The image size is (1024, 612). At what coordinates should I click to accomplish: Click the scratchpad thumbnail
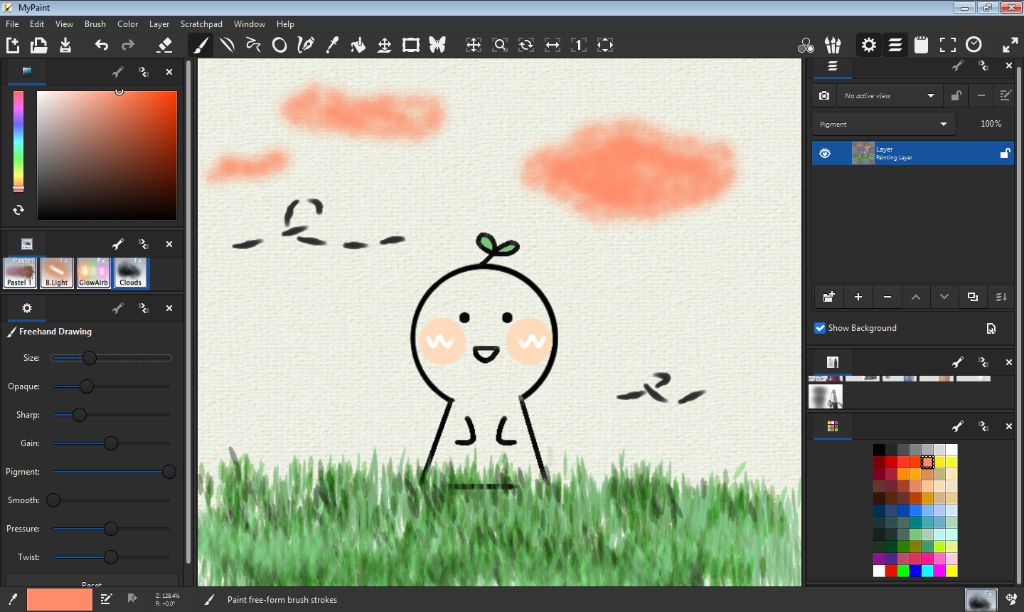(825, 396)
